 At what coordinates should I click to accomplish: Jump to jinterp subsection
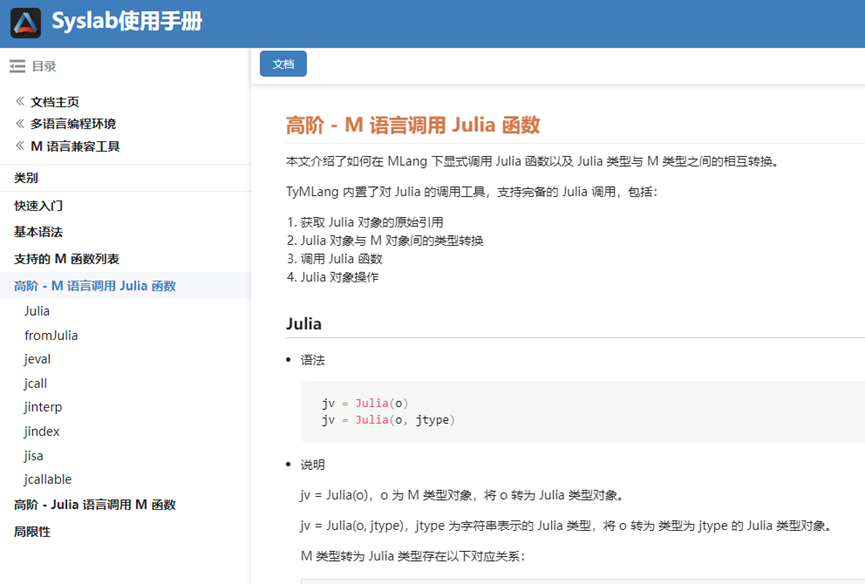point(43,407)
